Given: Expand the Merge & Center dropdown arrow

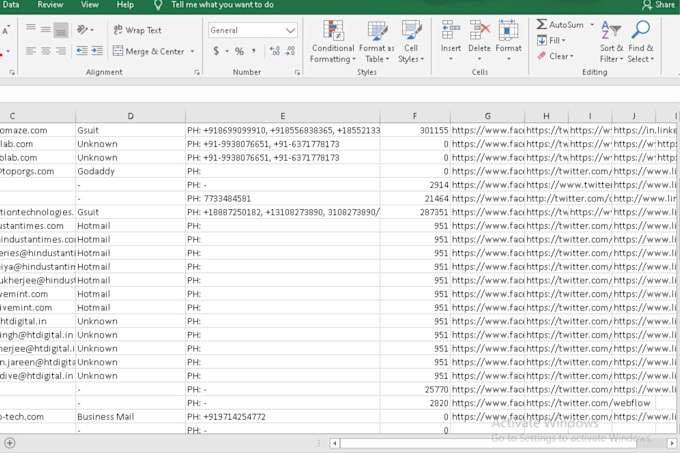Looking at the screenshot, I should point(193,51).
